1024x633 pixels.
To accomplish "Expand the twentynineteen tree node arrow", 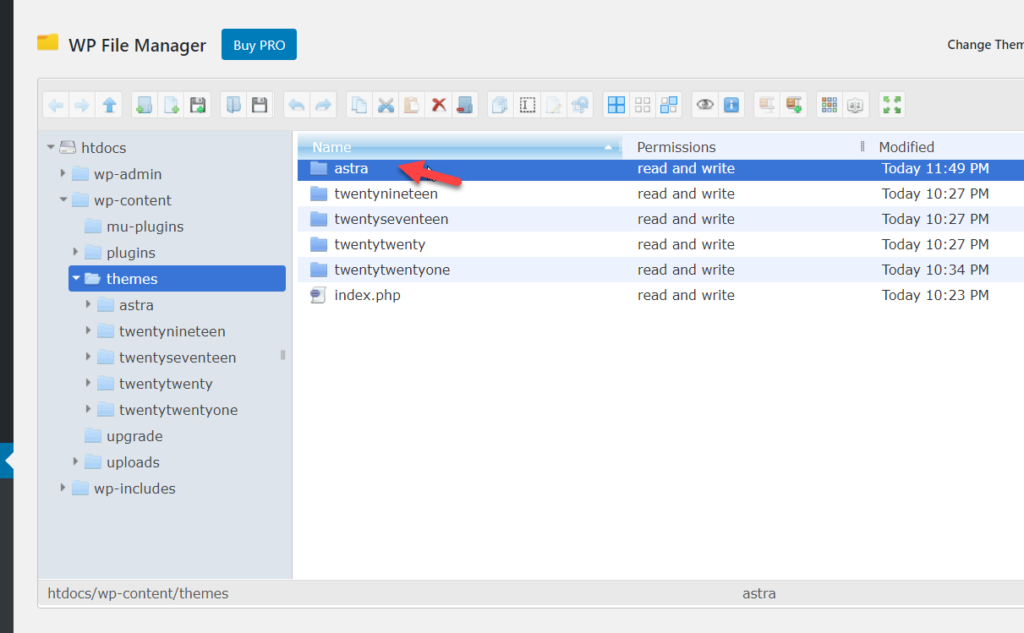I will (x=88, y=331).
